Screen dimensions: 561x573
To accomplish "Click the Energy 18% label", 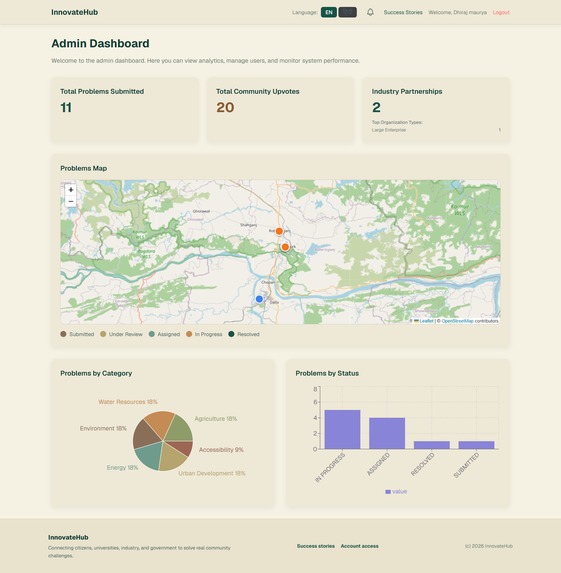I will pyautogui.click(x=122, y=467).
